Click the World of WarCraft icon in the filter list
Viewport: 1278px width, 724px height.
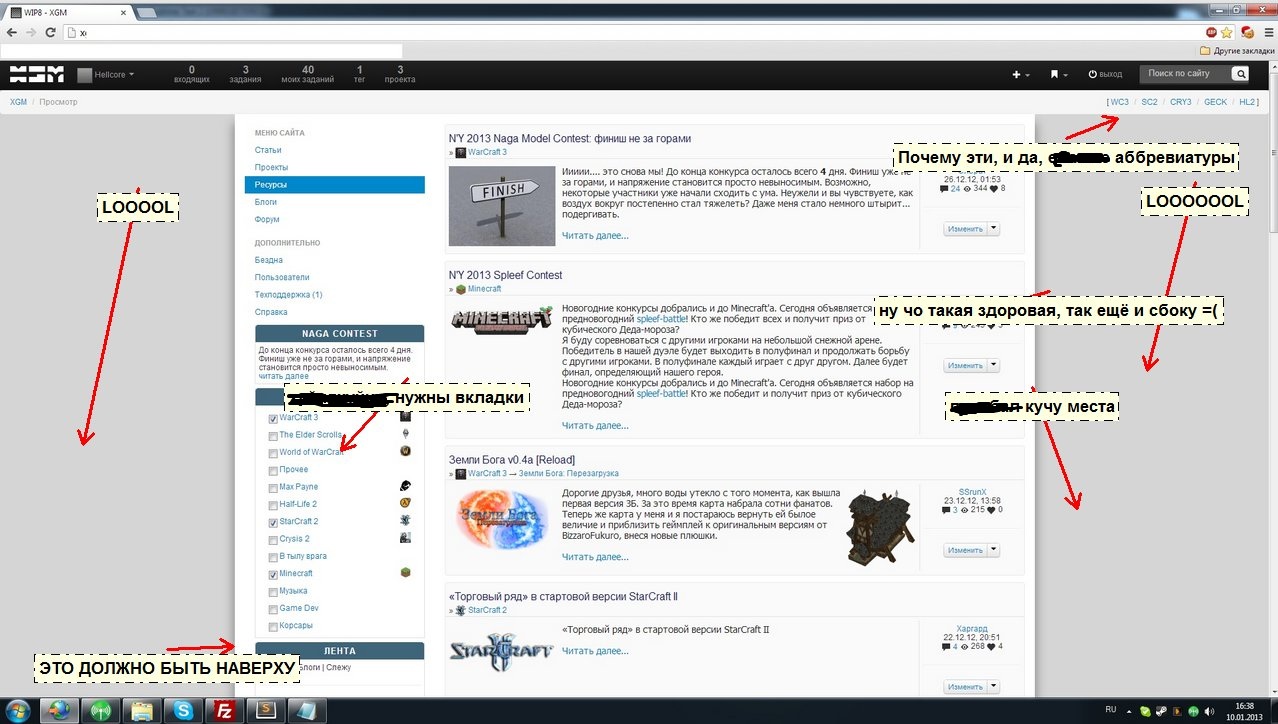[x=406, y=451]
